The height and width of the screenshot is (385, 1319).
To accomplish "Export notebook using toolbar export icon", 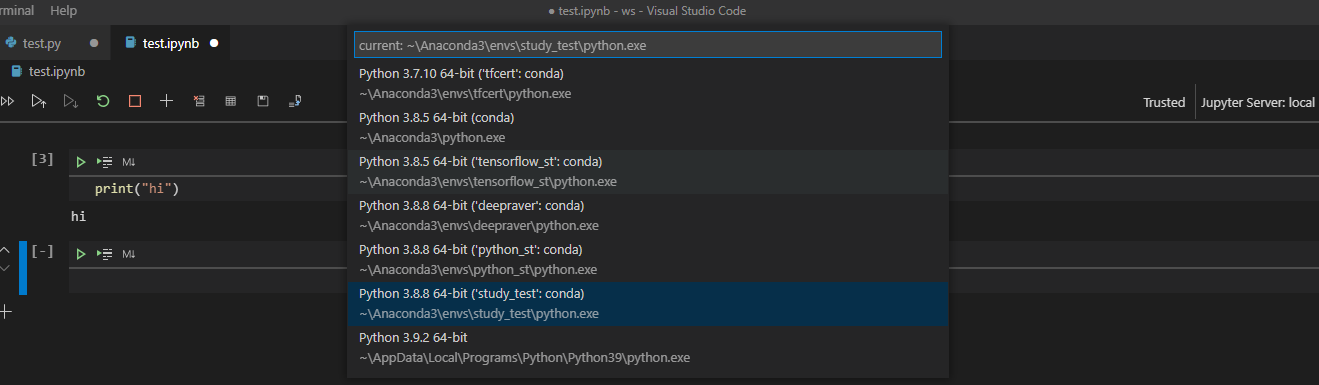I will 295,101.
